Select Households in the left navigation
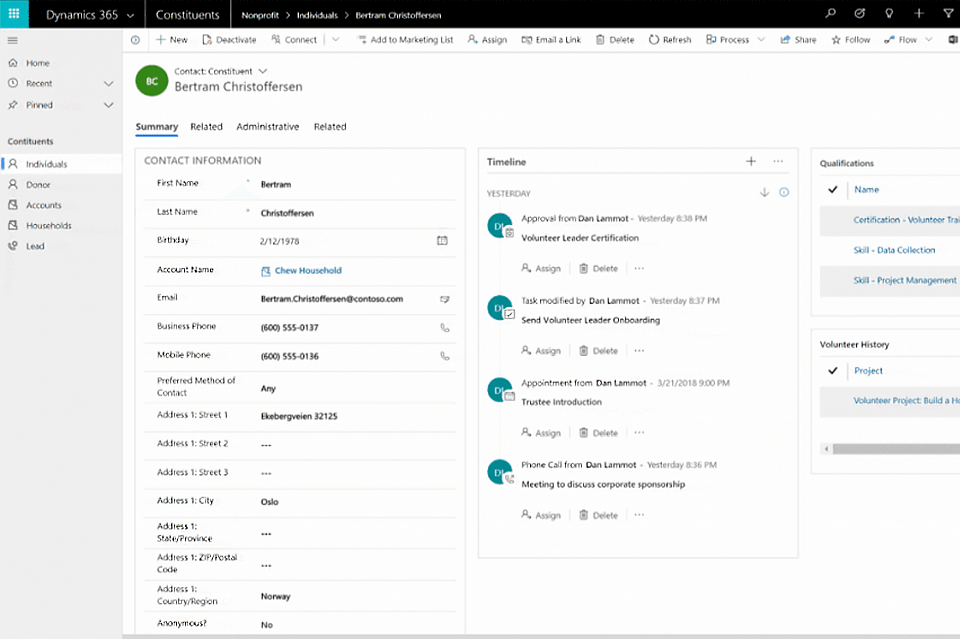The image size is (960, 639). point(48,226)
